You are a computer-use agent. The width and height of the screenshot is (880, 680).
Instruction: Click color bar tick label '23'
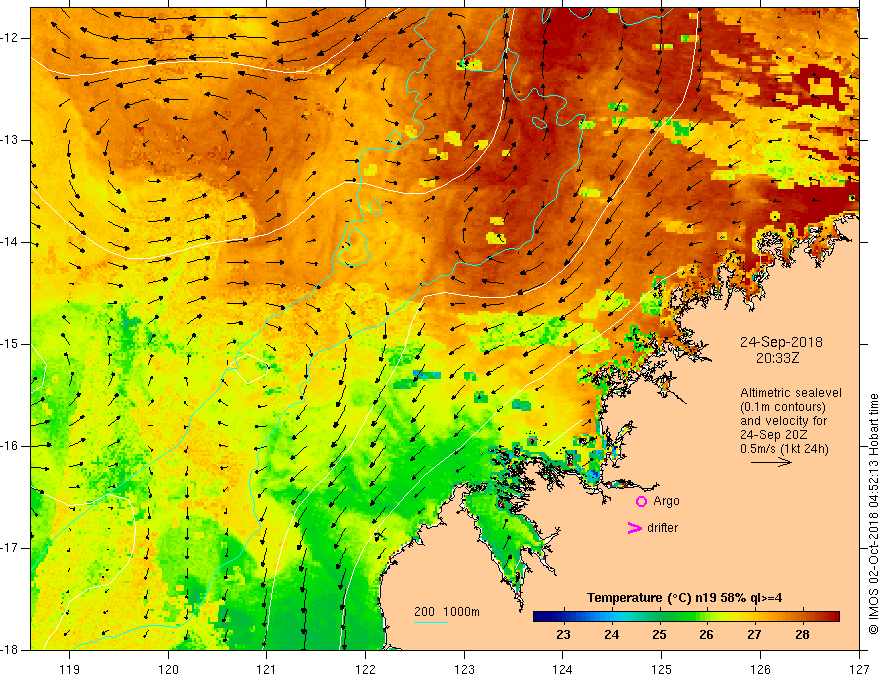563,634
